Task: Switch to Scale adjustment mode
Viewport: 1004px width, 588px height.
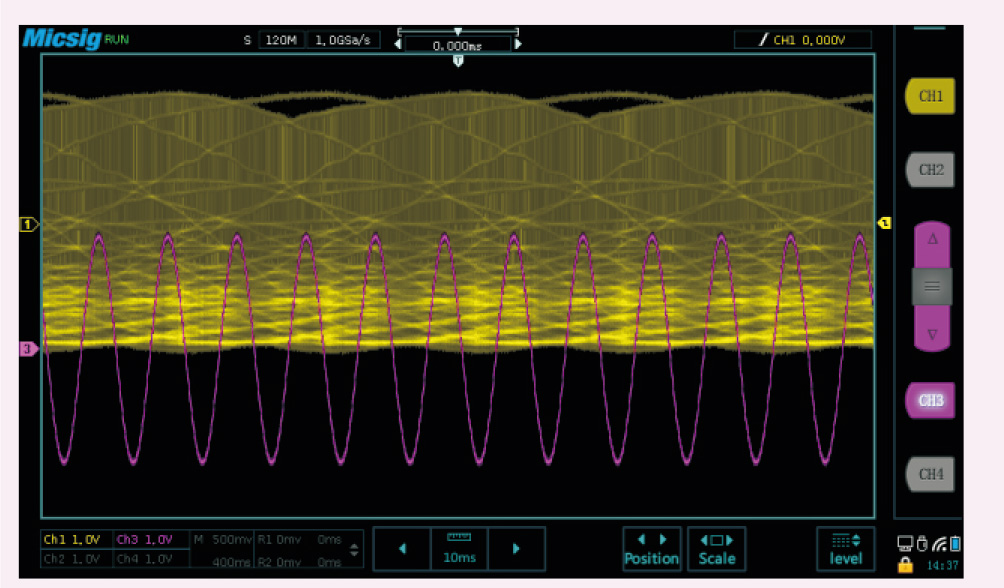Action: click(716, 549)
